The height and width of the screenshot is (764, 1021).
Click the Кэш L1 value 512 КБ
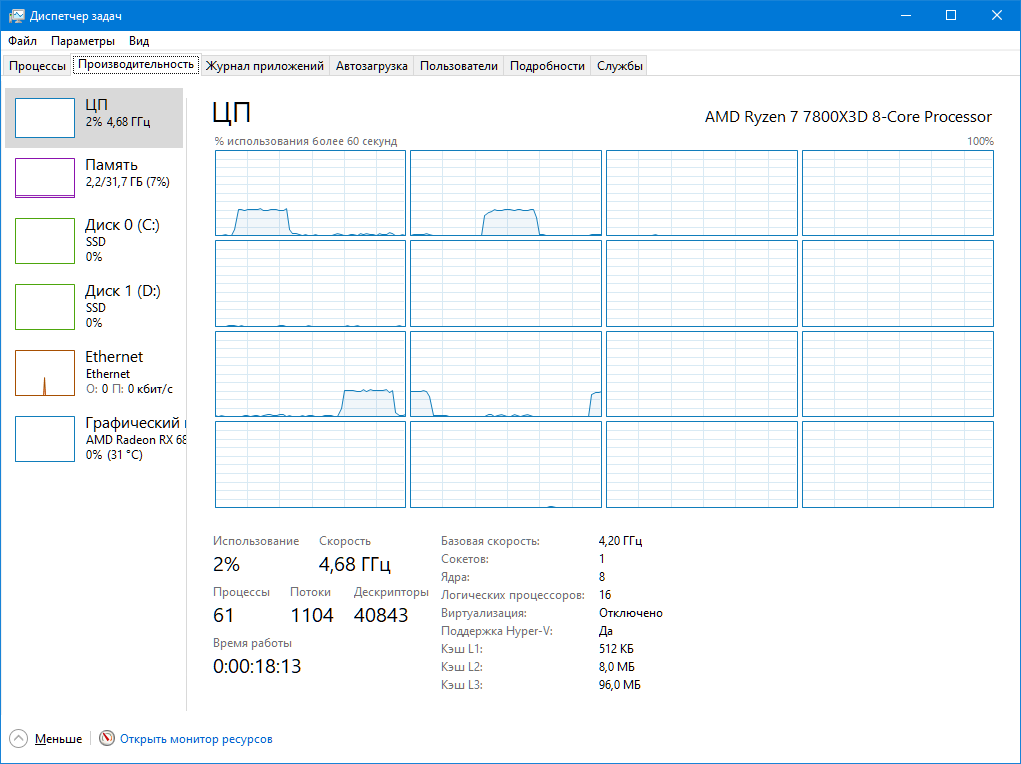[616, 649]
